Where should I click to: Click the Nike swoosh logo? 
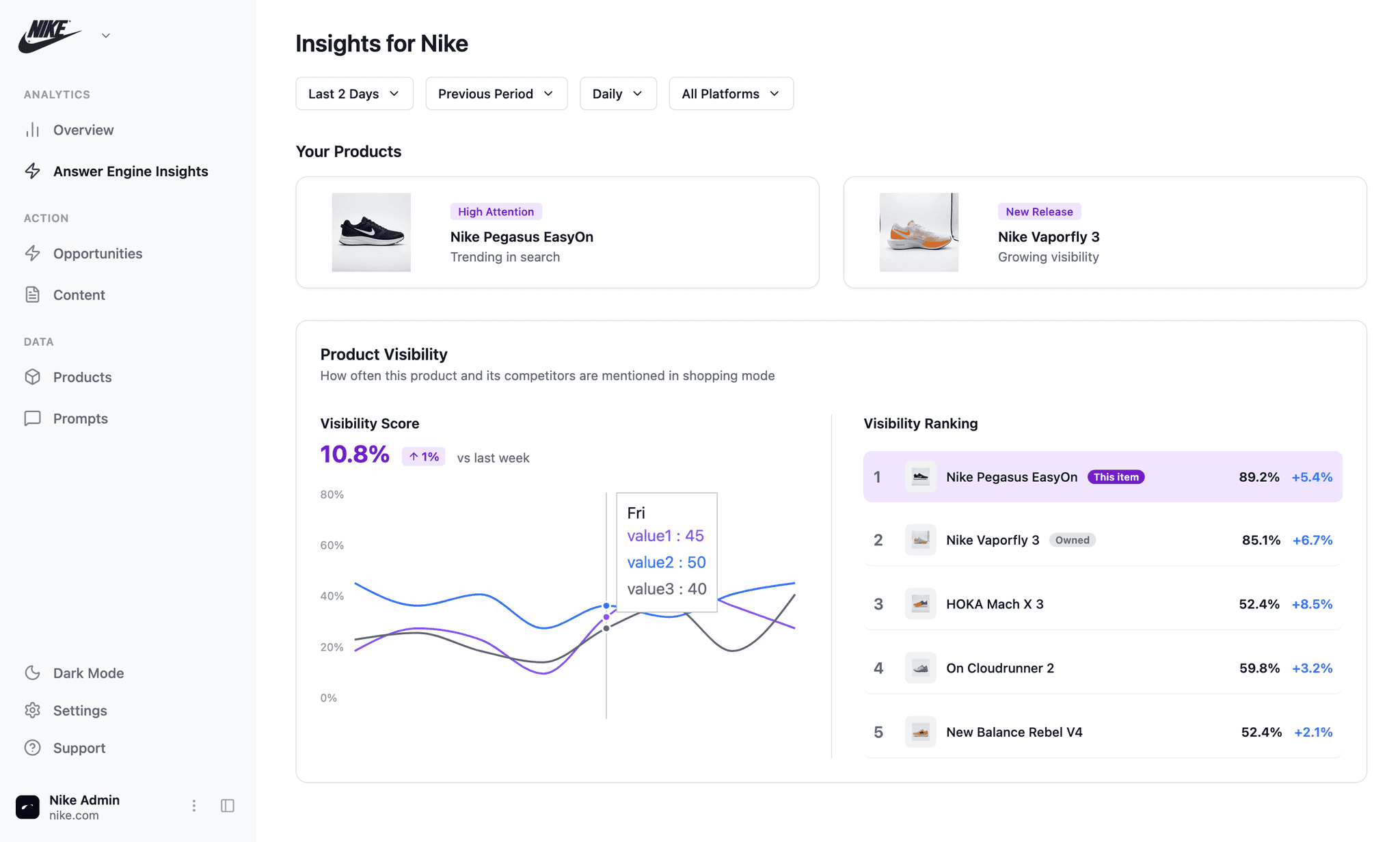49,36
